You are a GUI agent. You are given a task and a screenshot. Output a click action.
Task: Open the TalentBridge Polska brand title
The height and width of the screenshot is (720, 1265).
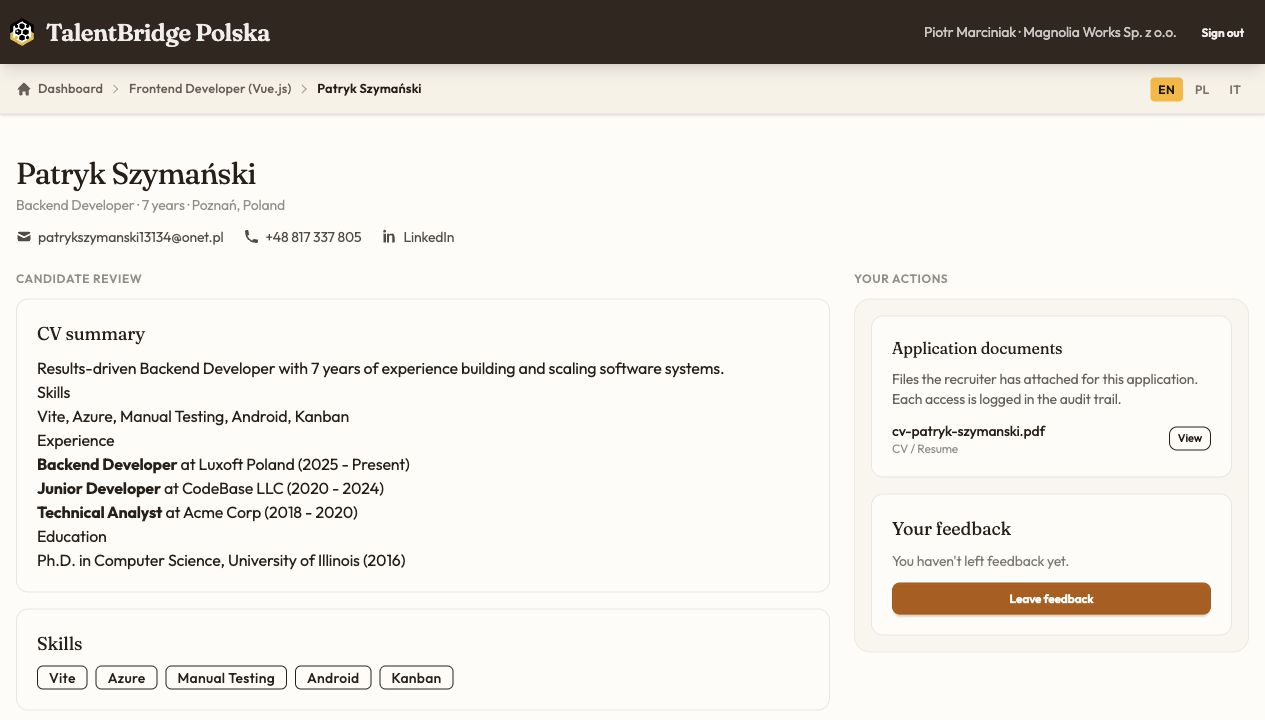[x=158, y=33]
